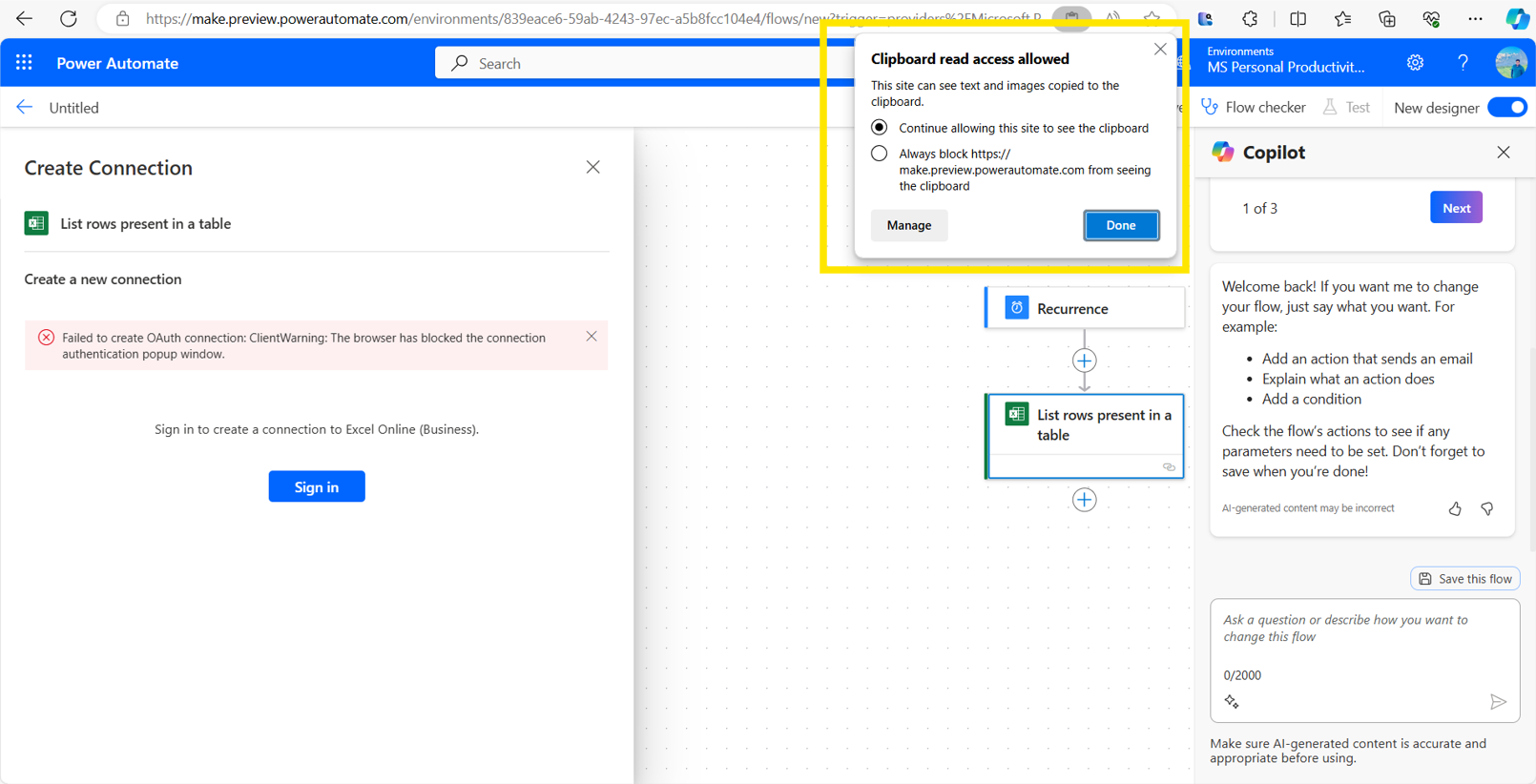Viewport: 1536px width, 784px height.
Task: Open the Flow checker
Action: 1254,108
